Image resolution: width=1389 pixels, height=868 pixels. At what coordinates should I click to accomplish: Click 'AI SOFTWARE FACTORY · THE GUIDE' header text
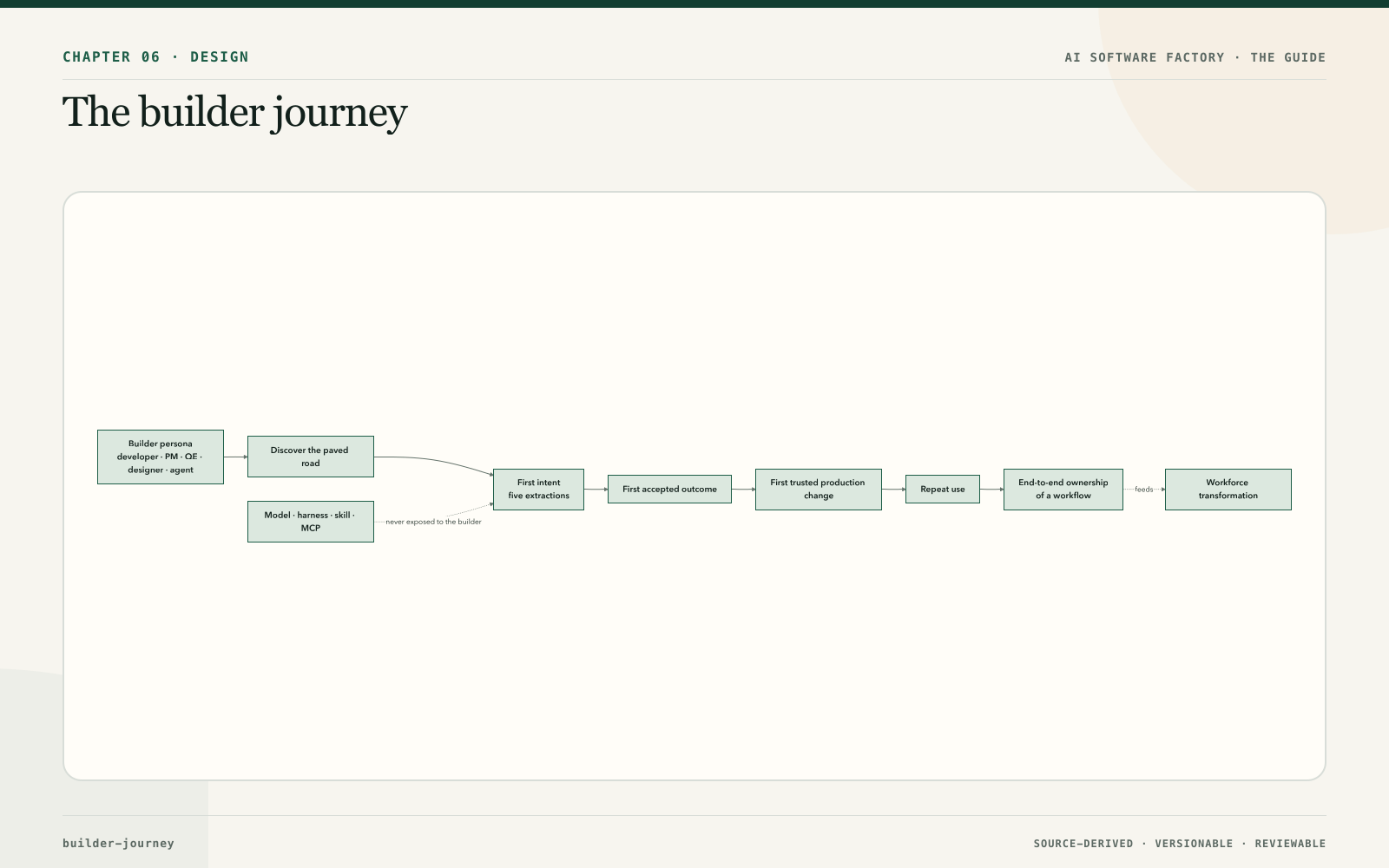pos(1195,57)
